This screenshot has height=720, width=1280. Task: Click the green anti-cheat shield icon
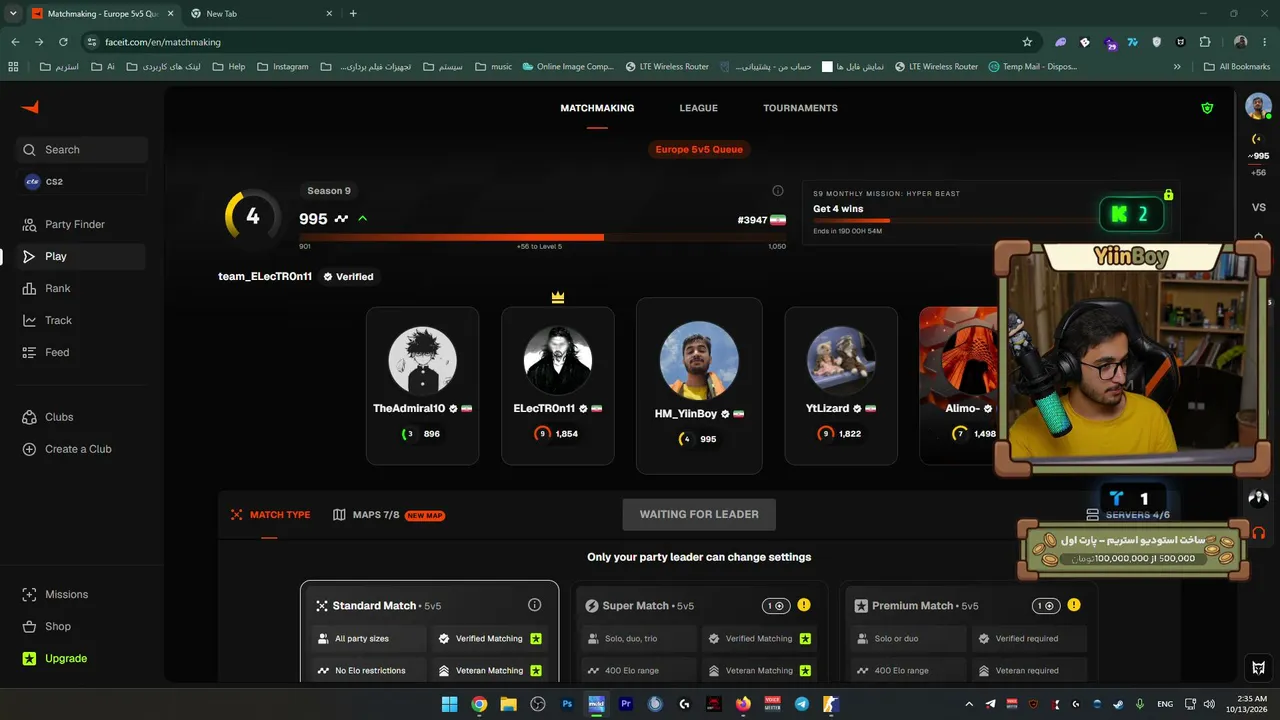(1207, 108)
